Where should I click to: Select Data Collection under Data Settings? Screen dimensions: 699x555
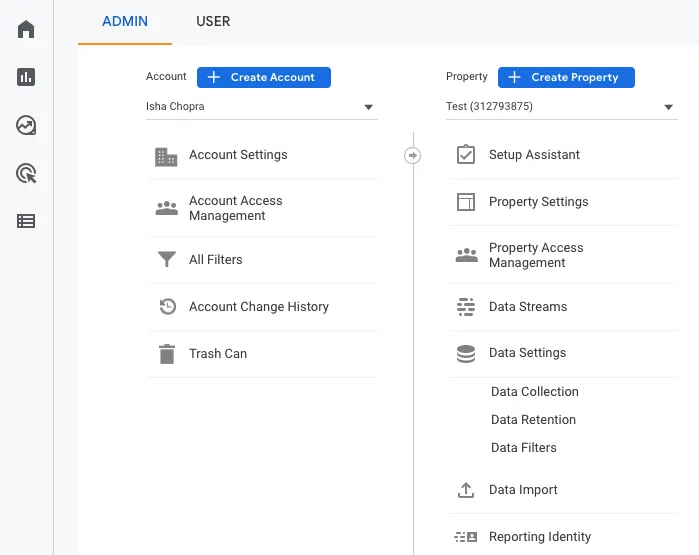click(535, 391)
